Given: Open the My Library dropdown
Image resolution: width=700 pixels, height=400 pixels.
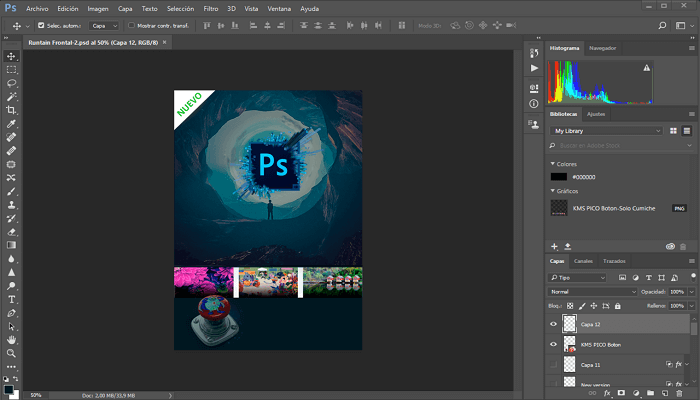Looking at the screenshot, I should 607,130.
